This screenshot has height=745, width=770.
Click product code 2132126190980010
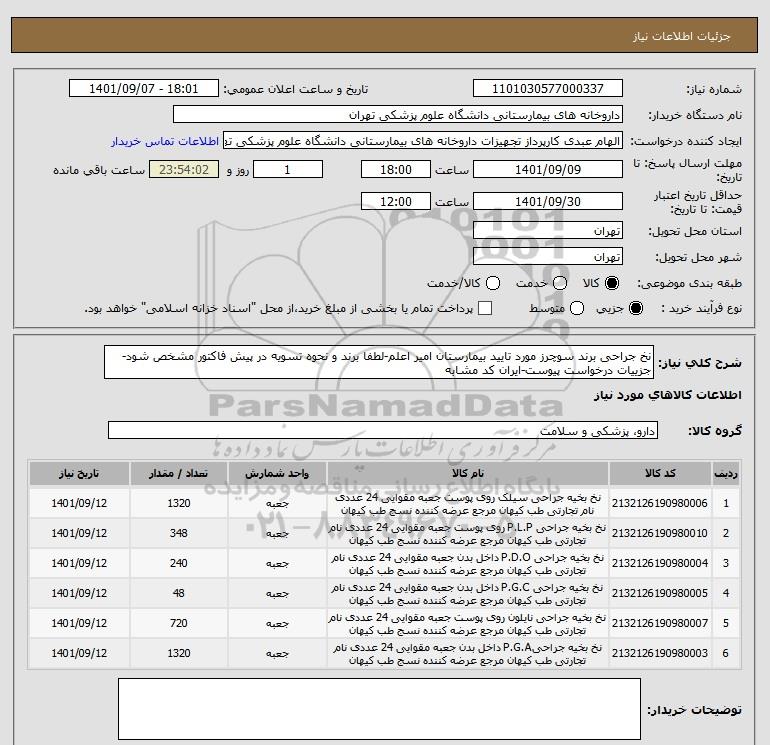click(660, 533)
